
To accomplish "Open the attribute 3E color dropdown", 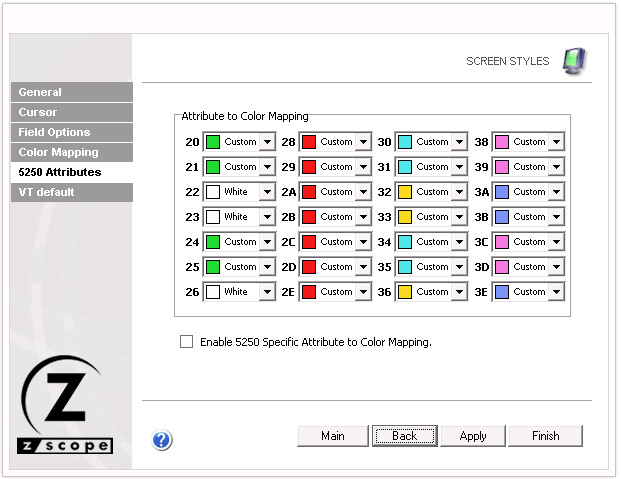I will point(556,292).
